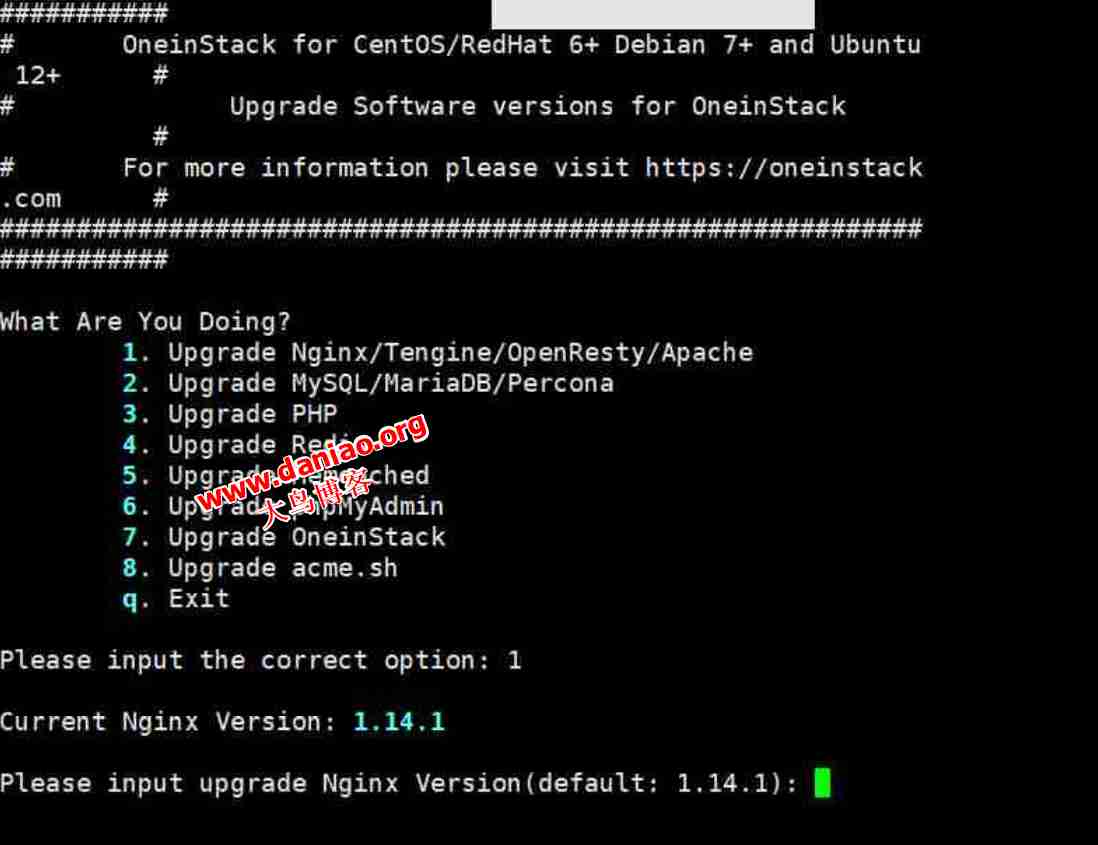Click the default 1.14.1 version text in prompt
The height and width of the screenshot is (845, 1098).
point(723,783)
